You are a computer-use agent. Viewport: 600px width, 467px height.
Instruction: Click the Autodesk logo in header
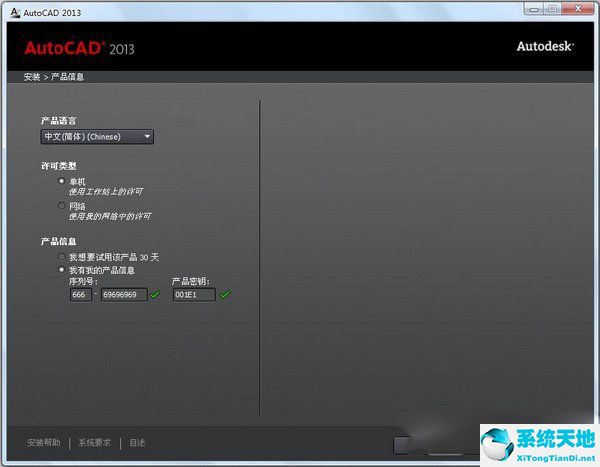click(x=545, y=46)
